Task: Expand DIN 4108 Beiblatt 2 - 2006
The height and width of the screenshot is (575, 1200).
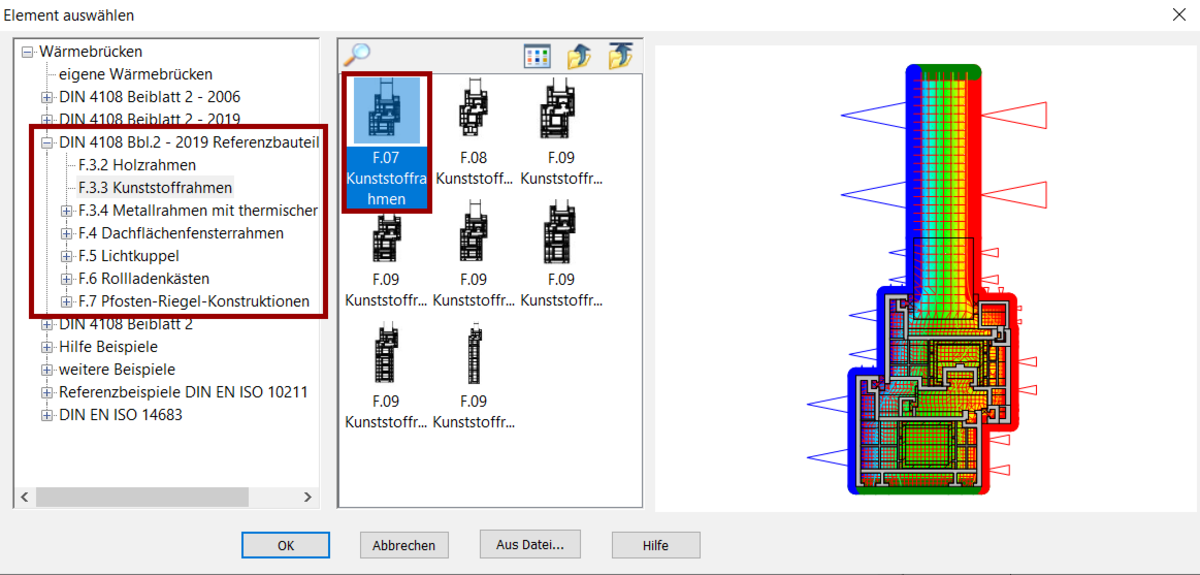Action: click(46, 97)
